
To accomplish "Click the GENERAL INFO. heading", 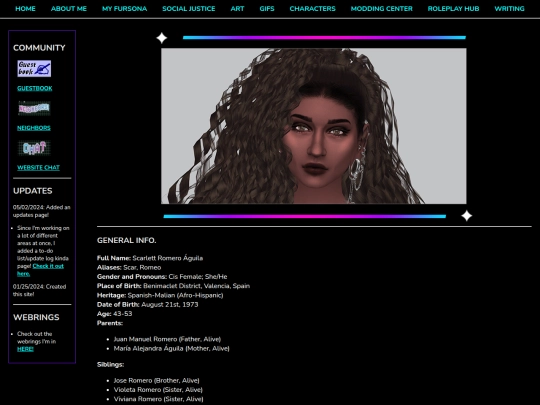I will 126,240.
